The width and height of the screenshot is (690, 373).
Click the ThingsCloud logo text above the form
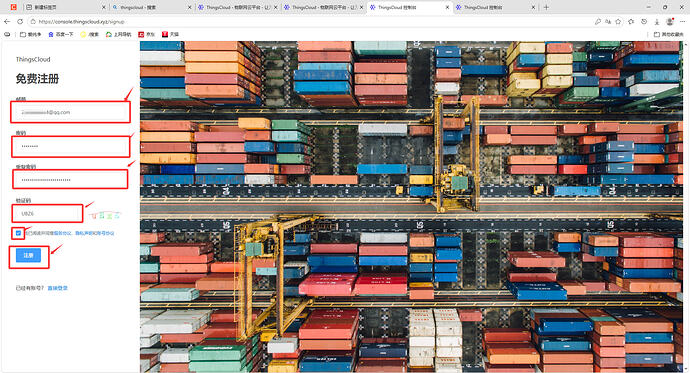click(33, 59)
